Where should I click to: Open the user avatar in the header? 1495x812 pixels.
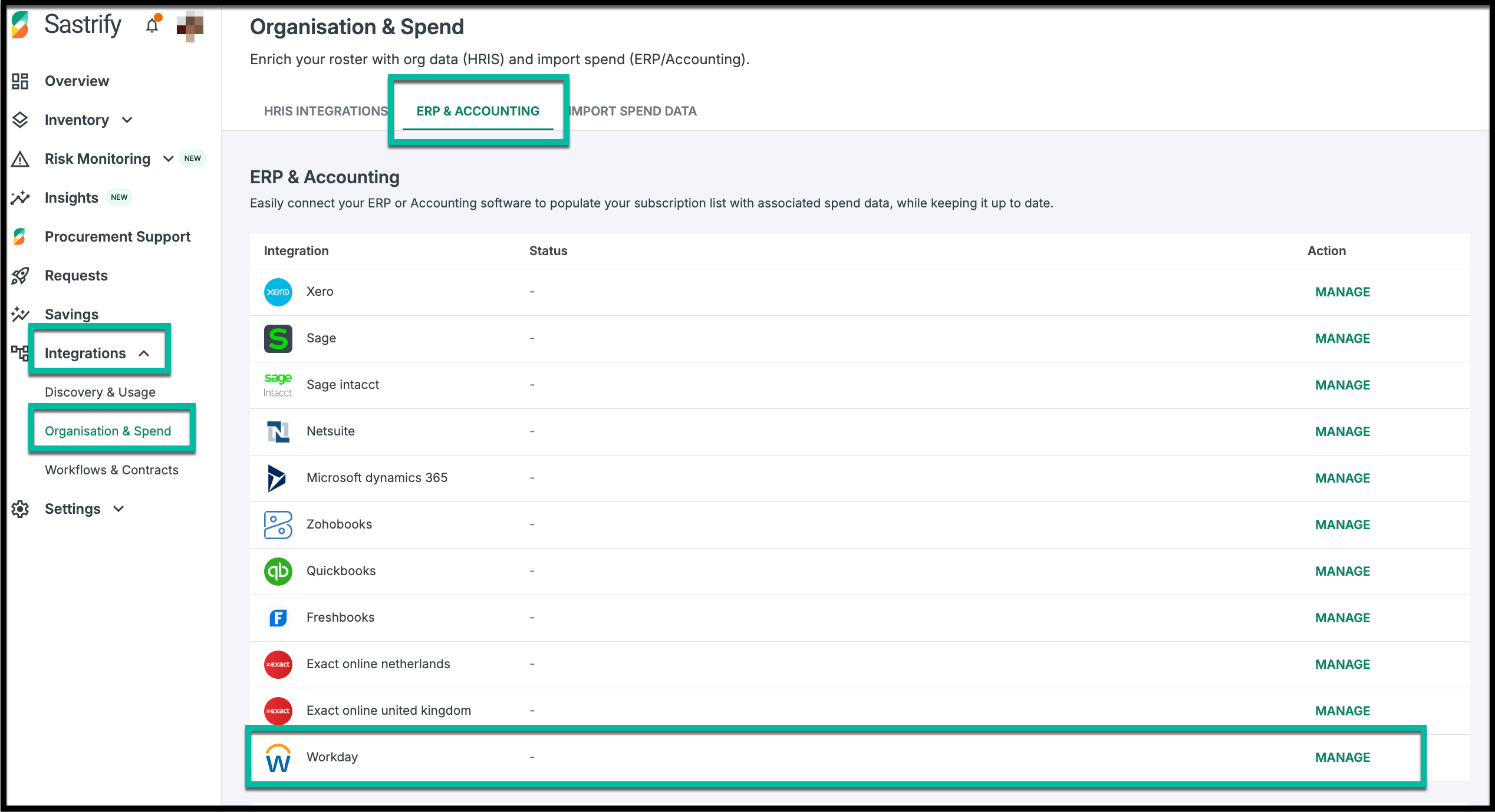190,27
